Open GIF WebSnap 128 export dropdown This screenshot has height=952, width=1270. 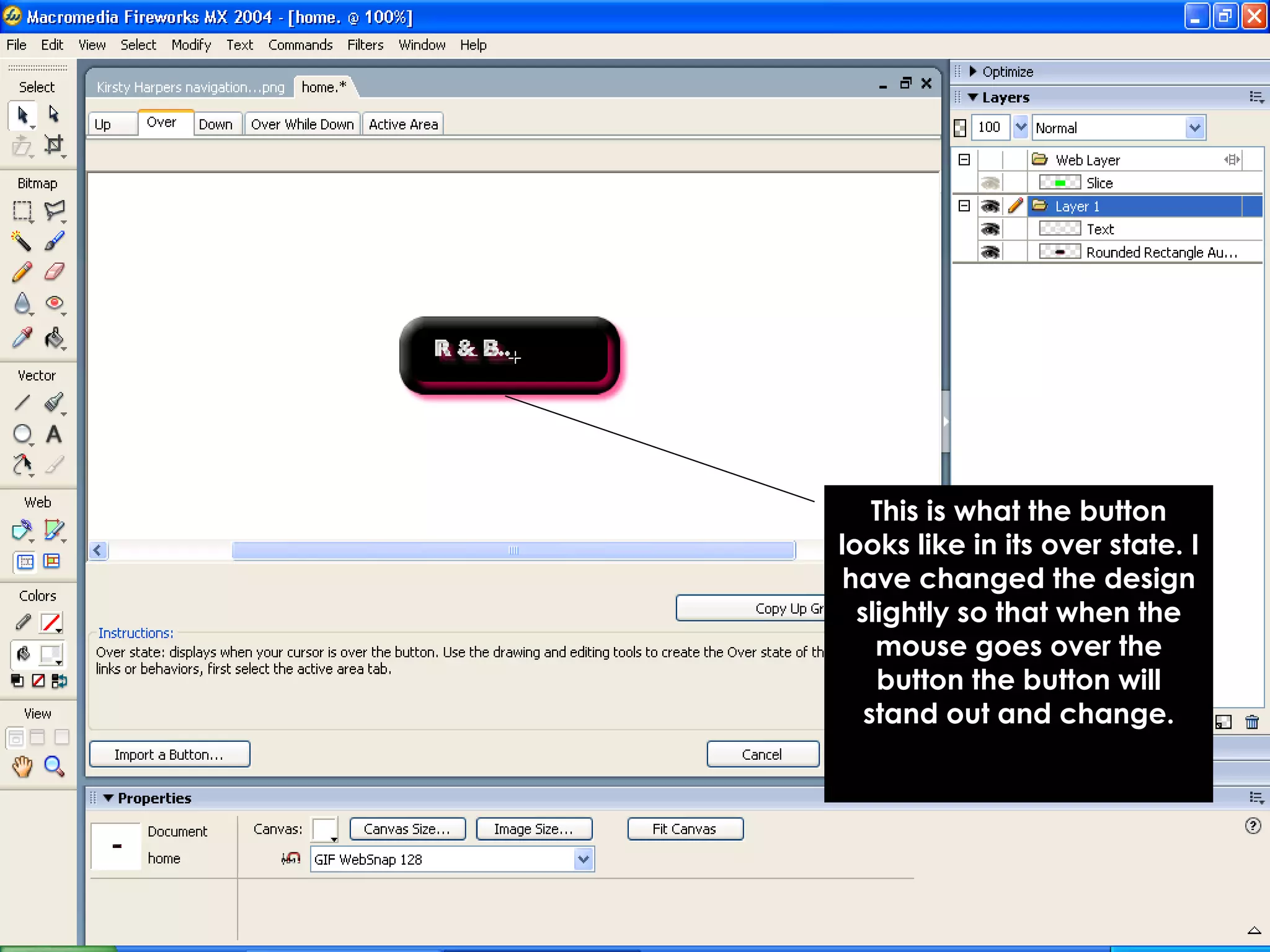tap(583, 860)
